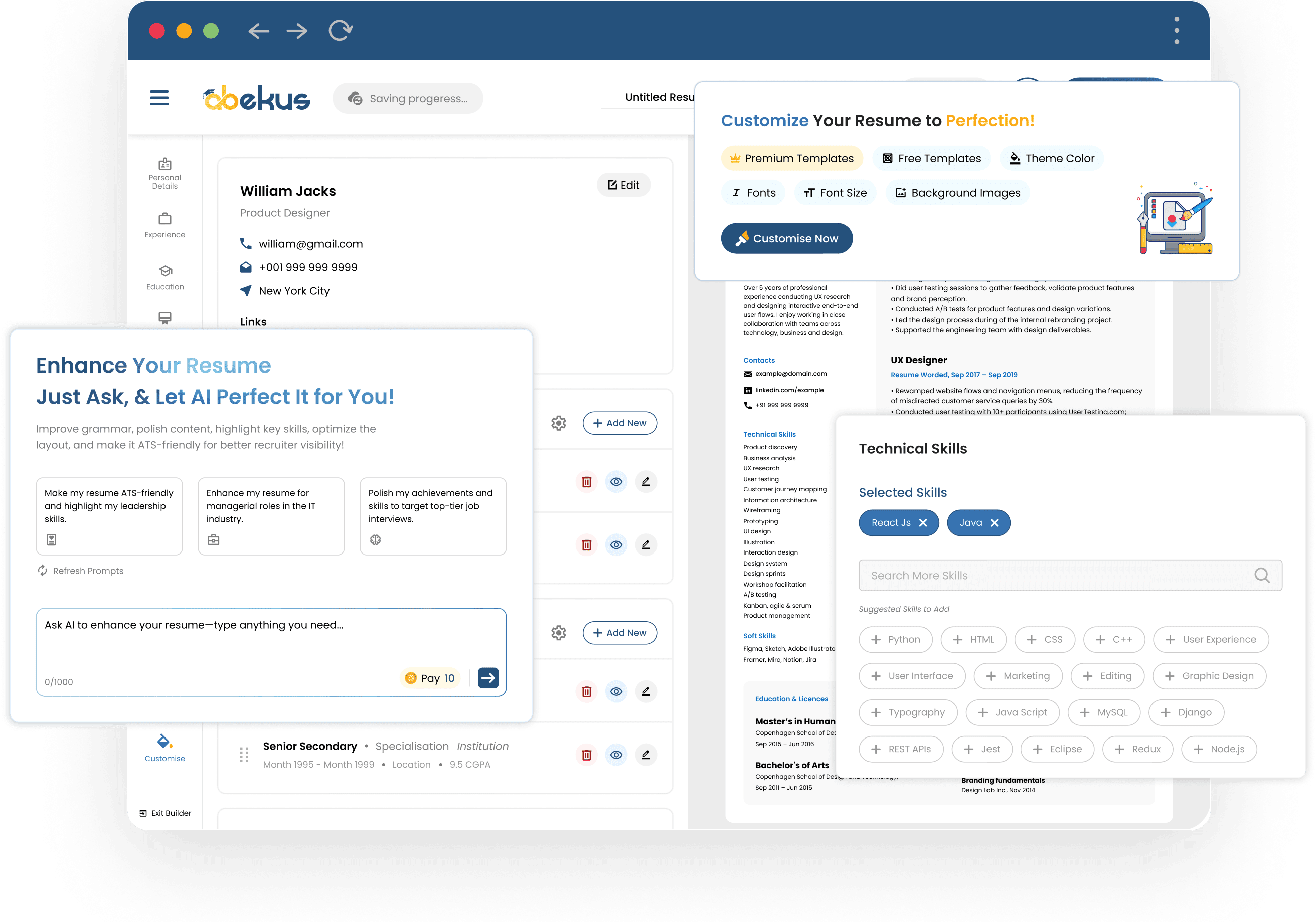Click the browser forward arrow
Screen dimensions: 1316x922
(x=297, y=31)
